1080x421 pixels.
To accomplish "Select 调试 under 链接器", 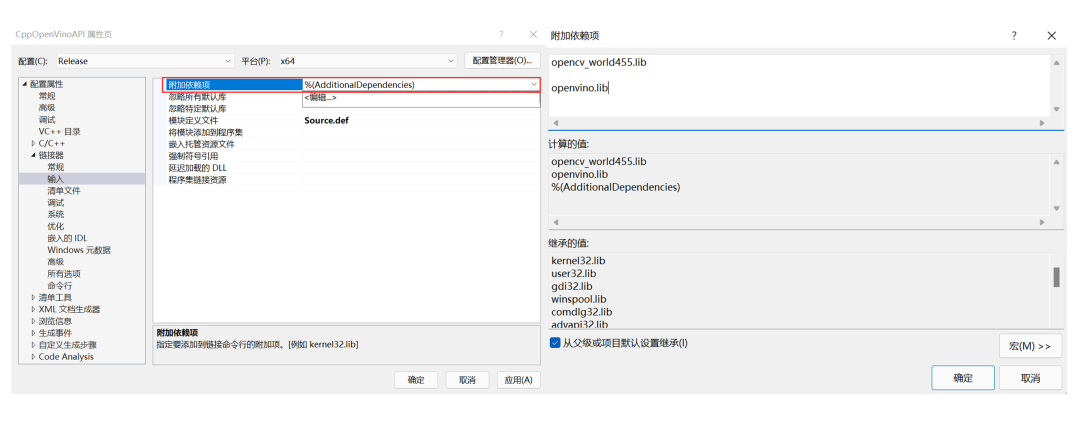I will tap(56, 203).
